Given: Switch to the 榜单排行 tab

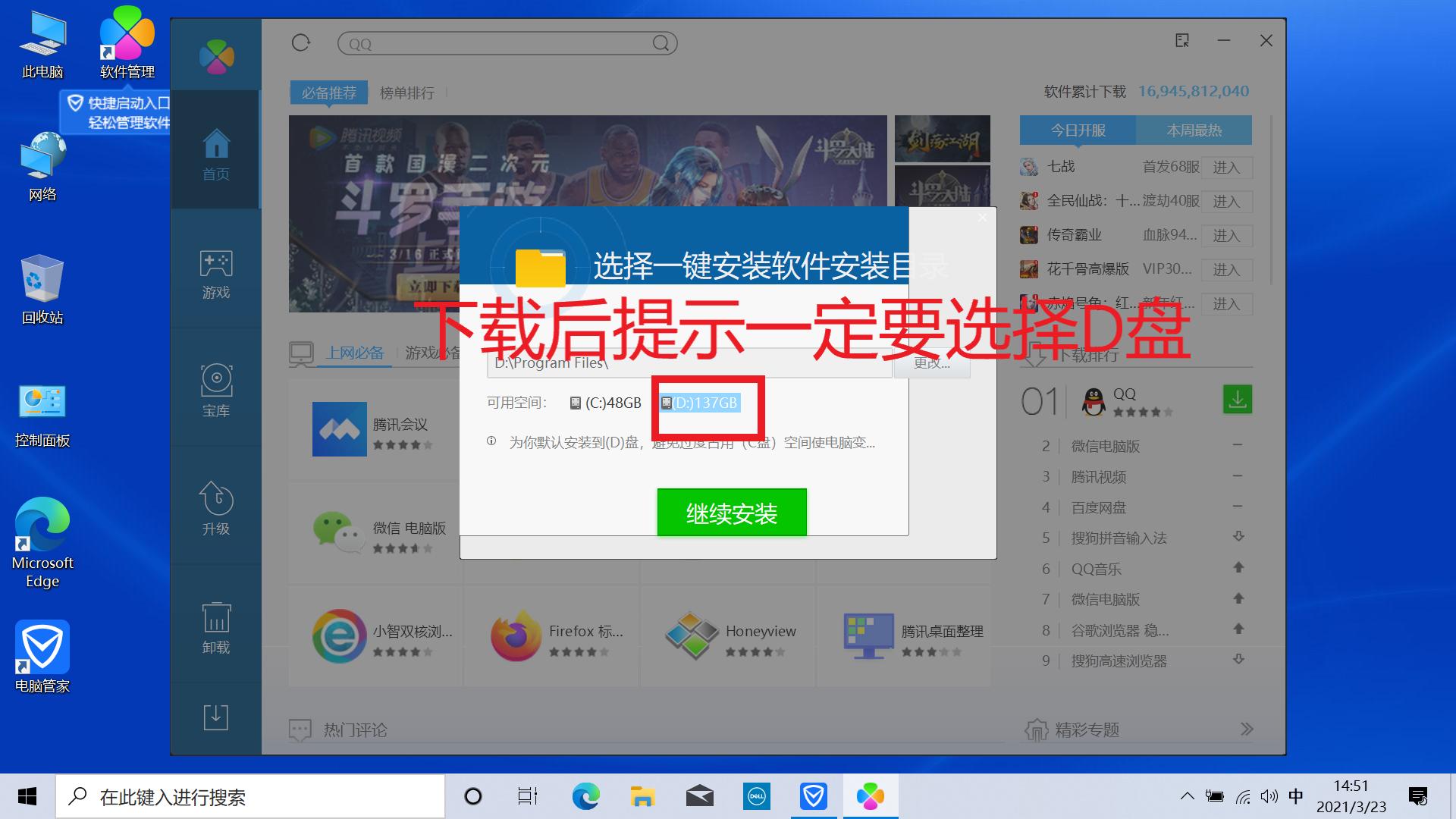Looking at the screenshot, I should coord(407,93).
